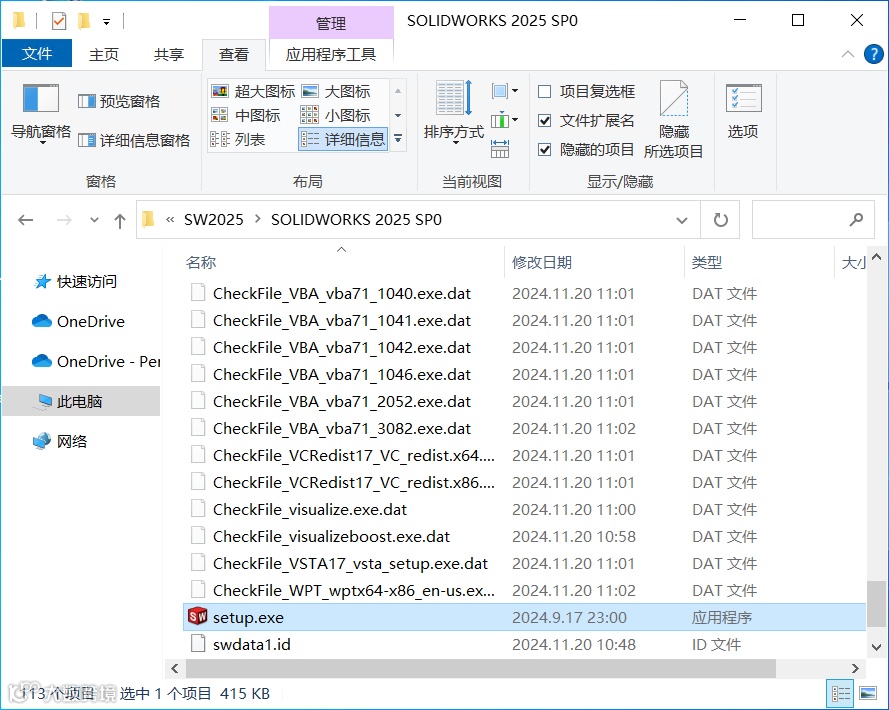Go back with the back arrow

tap(26, 219)
